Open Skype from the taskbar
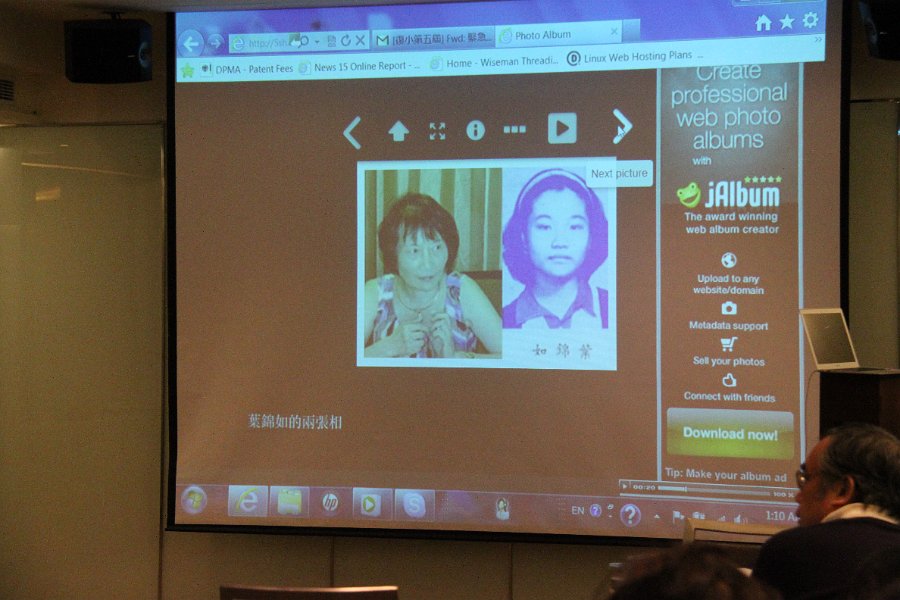900x600 pixels. click(x=413, y=504)
